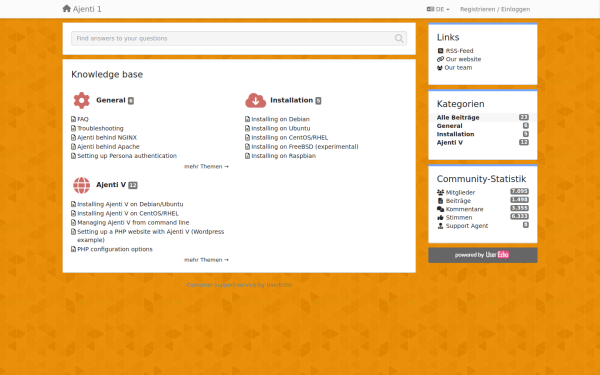Open Setting up Persona authentication article
The height and width of the screenshot is (375, 600).
click(127, 156)
